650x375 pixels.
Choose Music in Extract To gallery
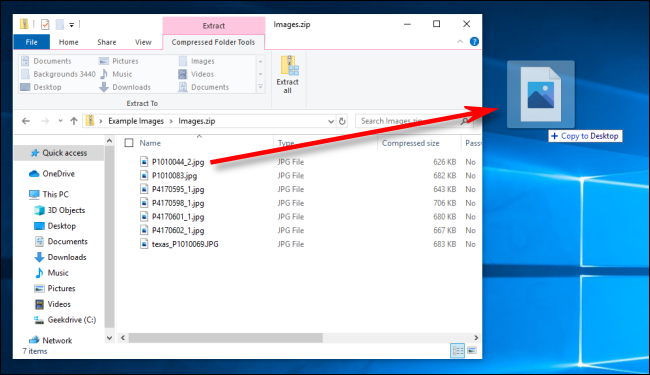coord(116,74)
